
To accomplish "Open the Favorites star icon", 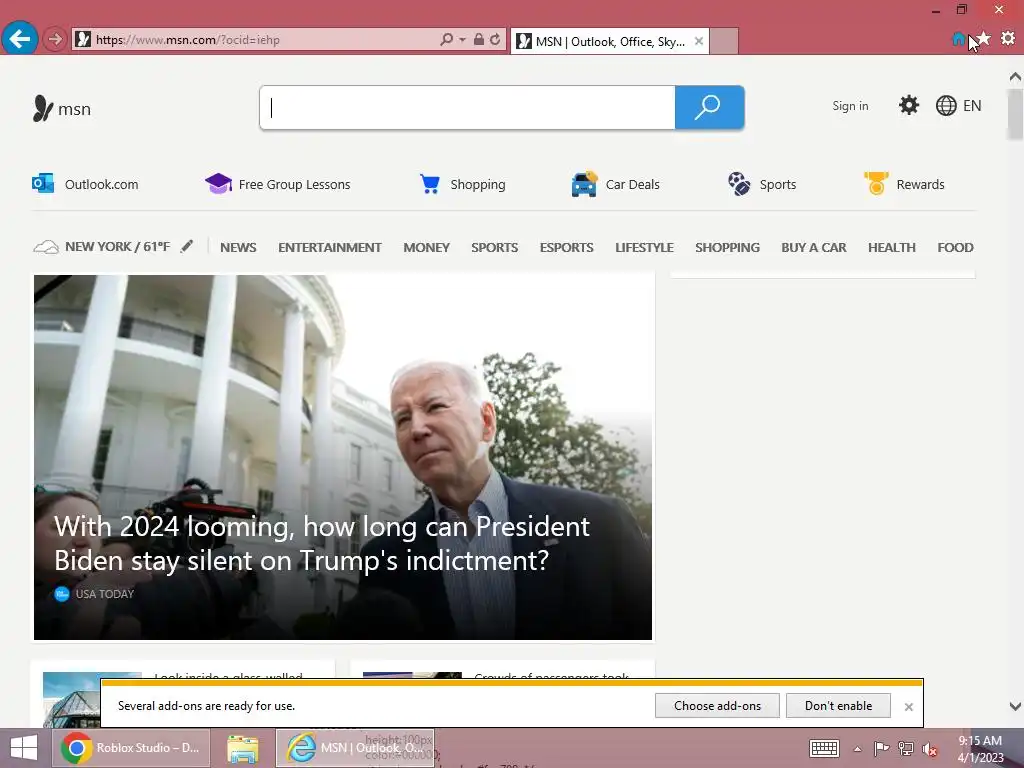I will pos(984,39).
